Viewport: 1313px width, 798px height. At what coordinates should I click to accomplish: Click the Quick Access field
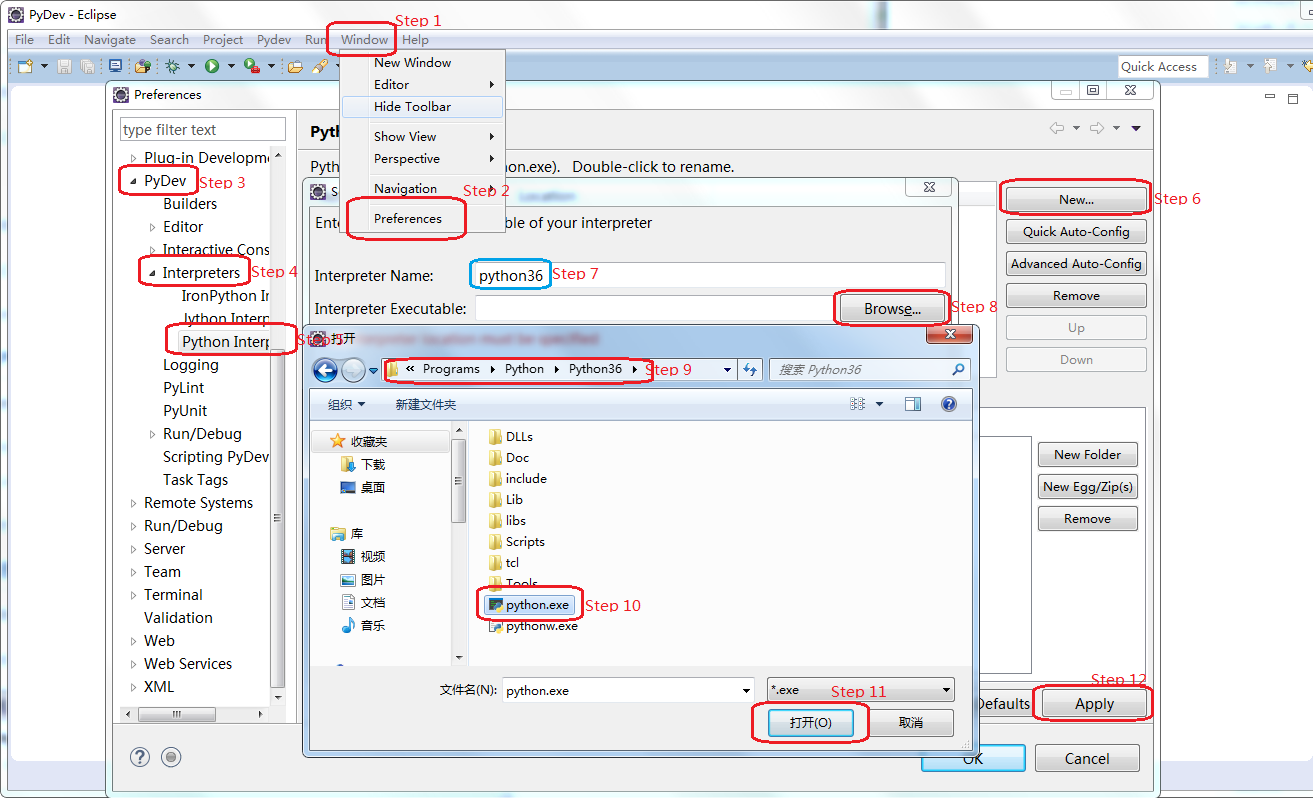[x=1163, y=66]
